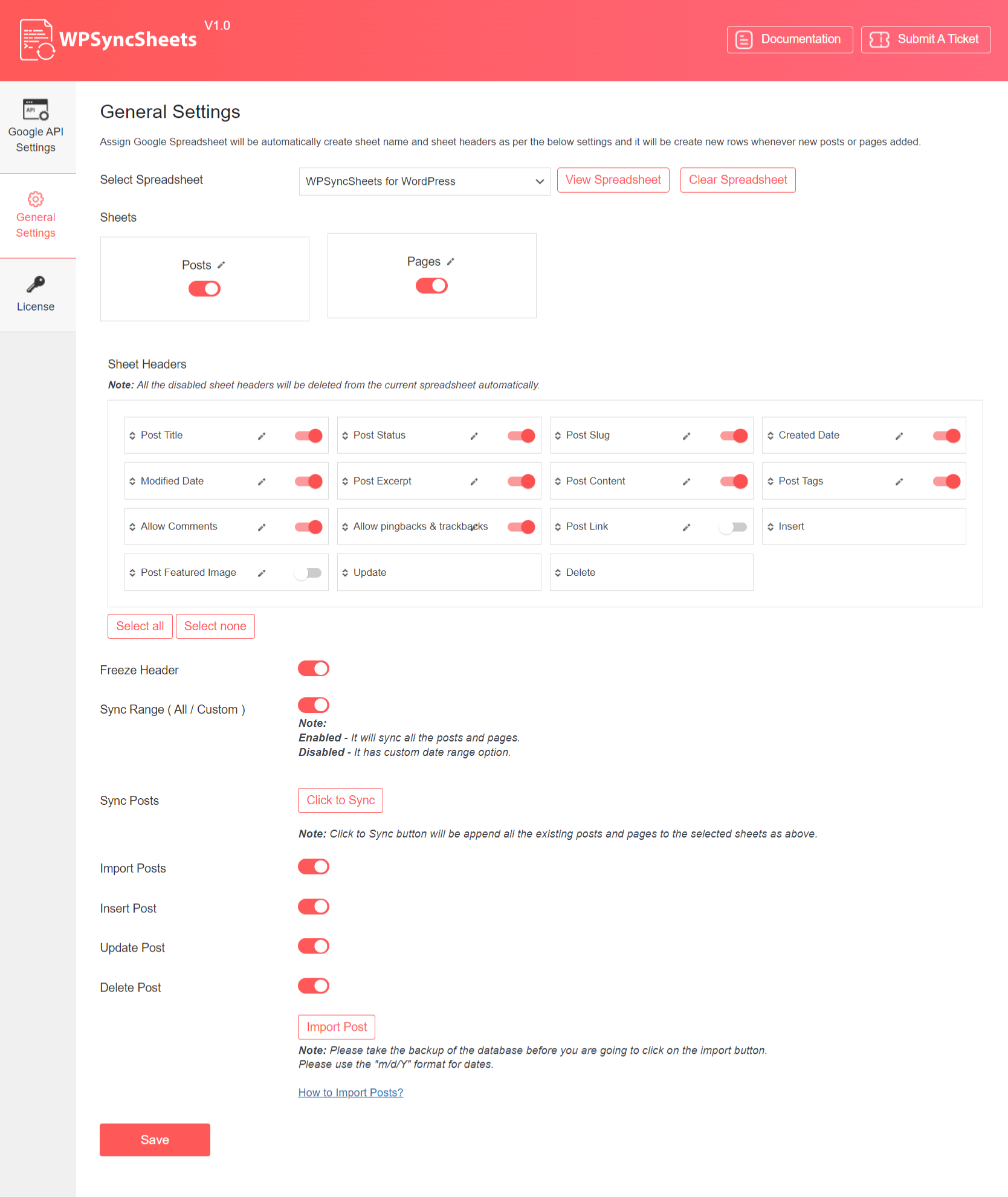Edit the Created Date header name
The width and height of the screenshot is (1008, 1197).
899,436
